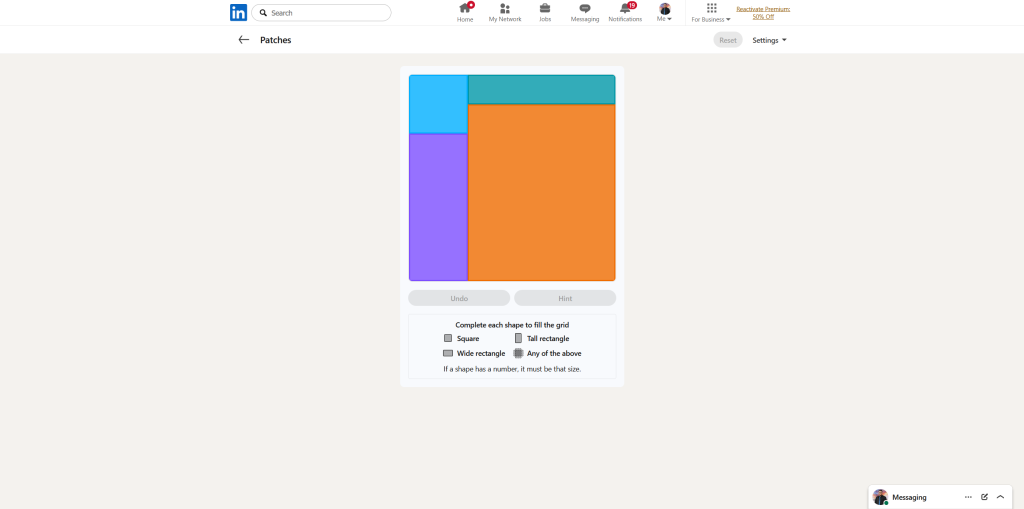Click the Square legend icon
Viewport: 1024px width, 509px height.
(448, 338)
